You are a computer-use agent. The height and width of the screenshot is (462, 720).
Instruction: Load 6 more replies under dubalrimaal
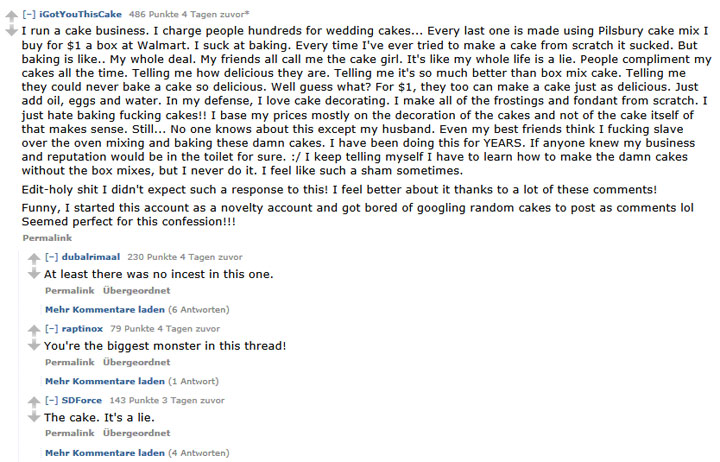point(136,309)
